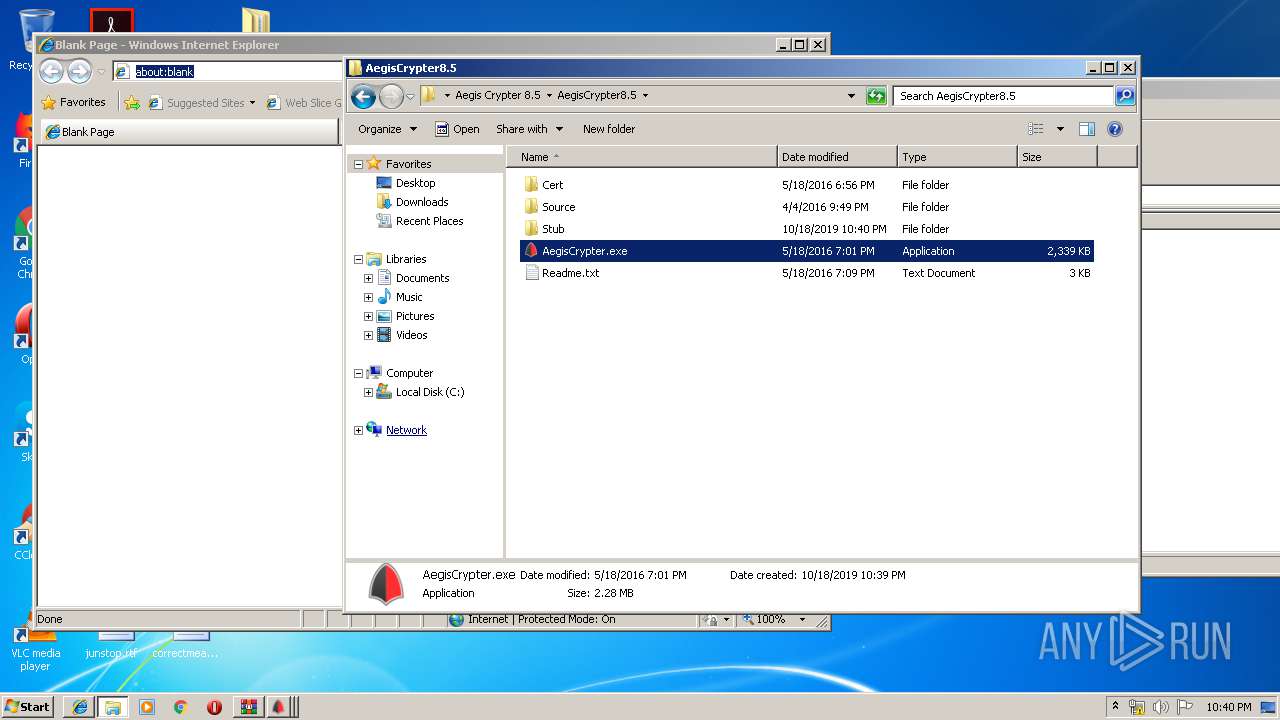The height and width of the screenshot is (720, 1280).
Task: Open the Organize dropdown menu
Action: click(x=387, y=129)
